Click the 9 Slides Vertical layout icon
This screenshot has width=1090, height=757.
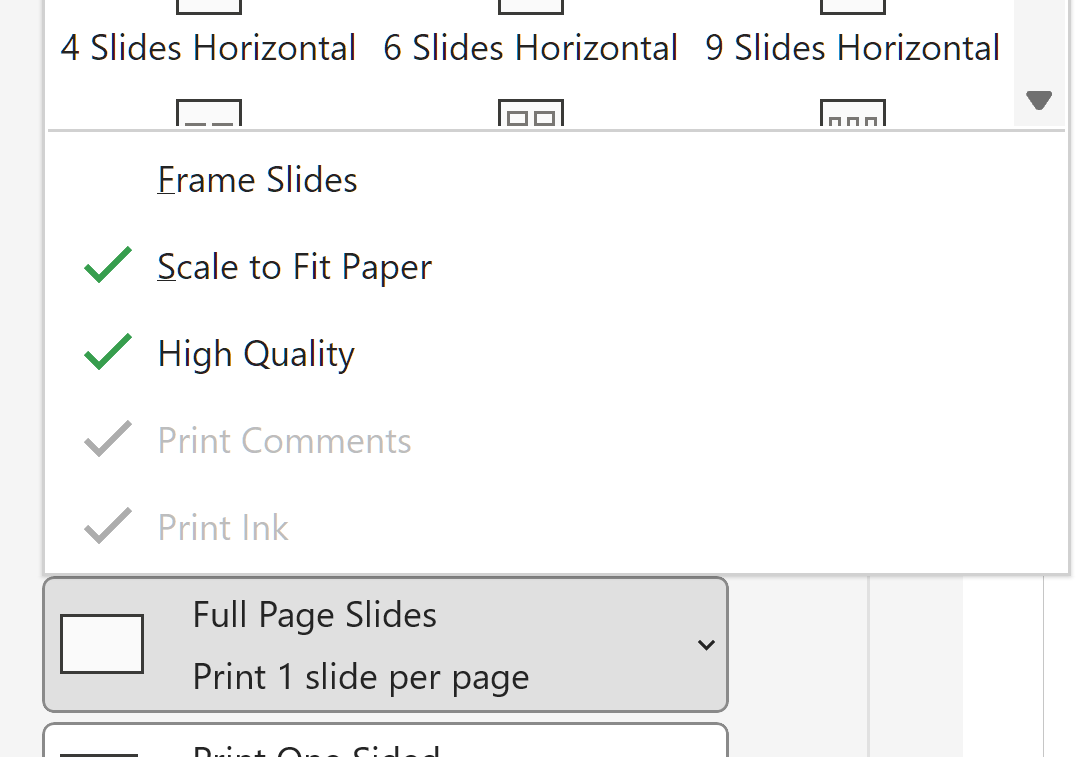(x=853, y=113)
